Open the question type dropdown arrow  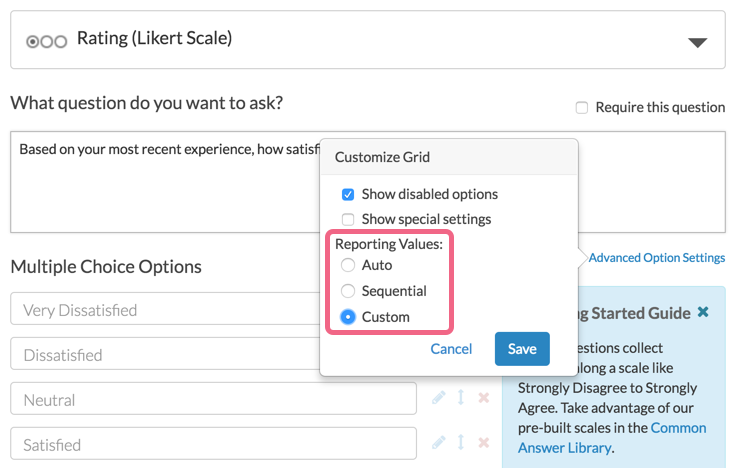(697, 42)
